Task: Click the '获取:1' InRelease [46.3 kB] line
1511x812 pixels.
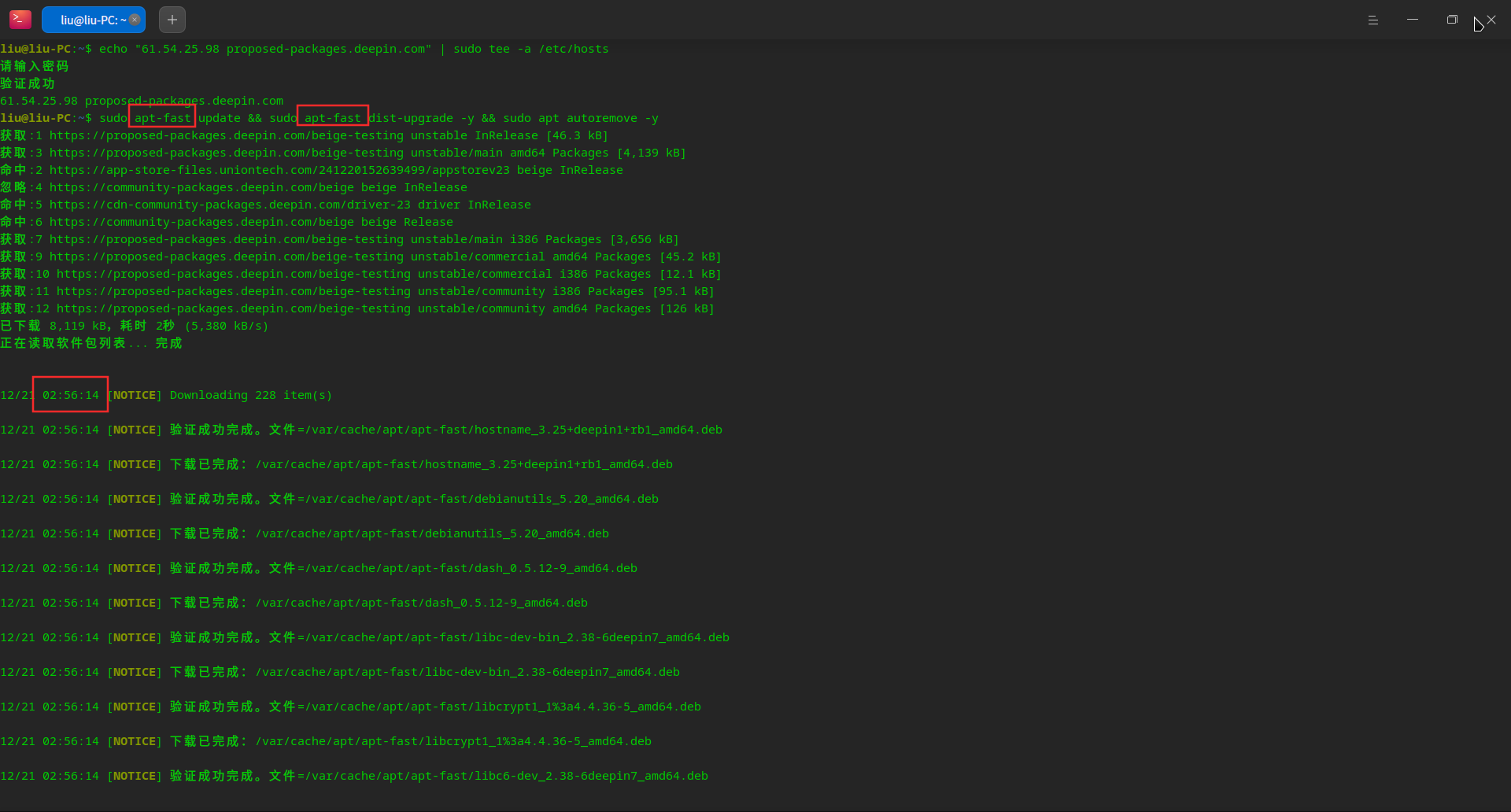Action: click(304, 135)
